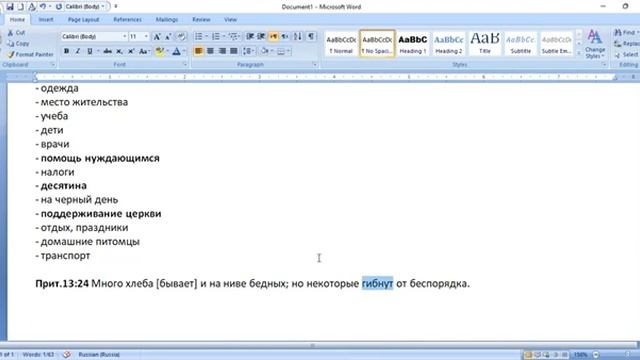Apply shading to the paragraph
The image size is (640, 360).
(264, 51)
